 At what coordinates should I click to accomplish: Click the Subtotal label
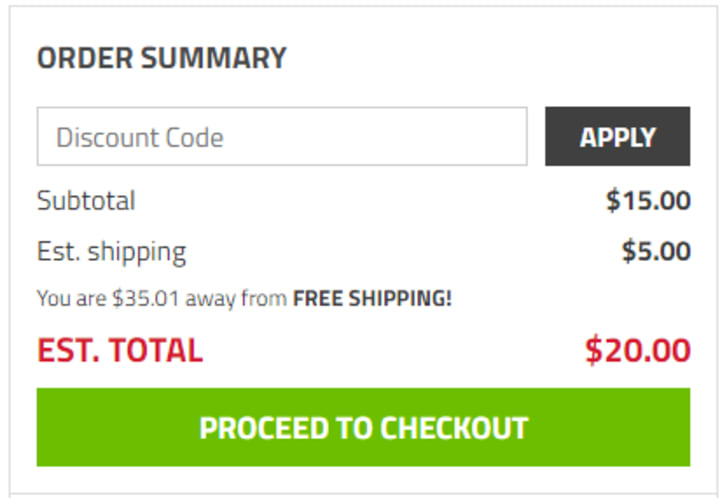(86, 201)
